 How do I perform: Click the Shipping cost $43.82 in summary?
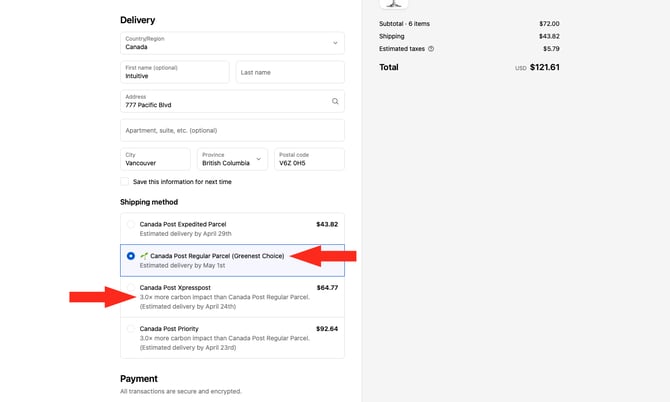(x=549, y=36)
